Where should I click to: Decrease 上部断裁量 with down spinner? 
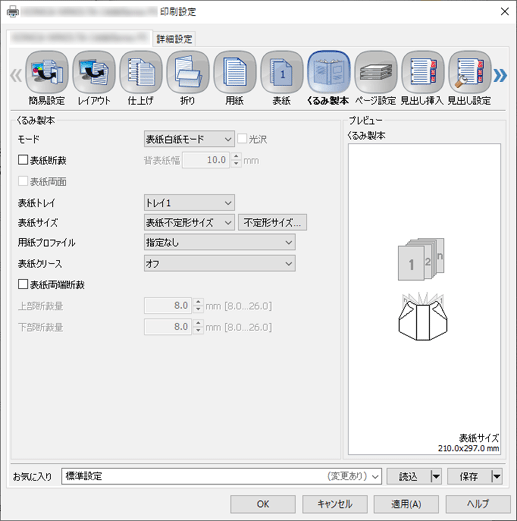[198, 309]
